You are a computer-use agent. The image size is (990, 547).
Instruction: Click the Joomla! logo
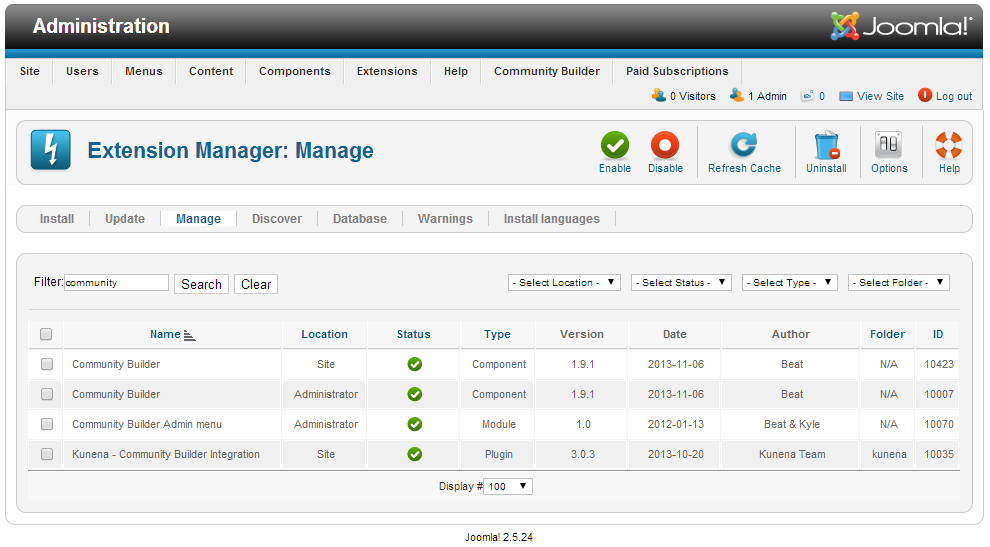pyautogui.click(x=901, y=26)
